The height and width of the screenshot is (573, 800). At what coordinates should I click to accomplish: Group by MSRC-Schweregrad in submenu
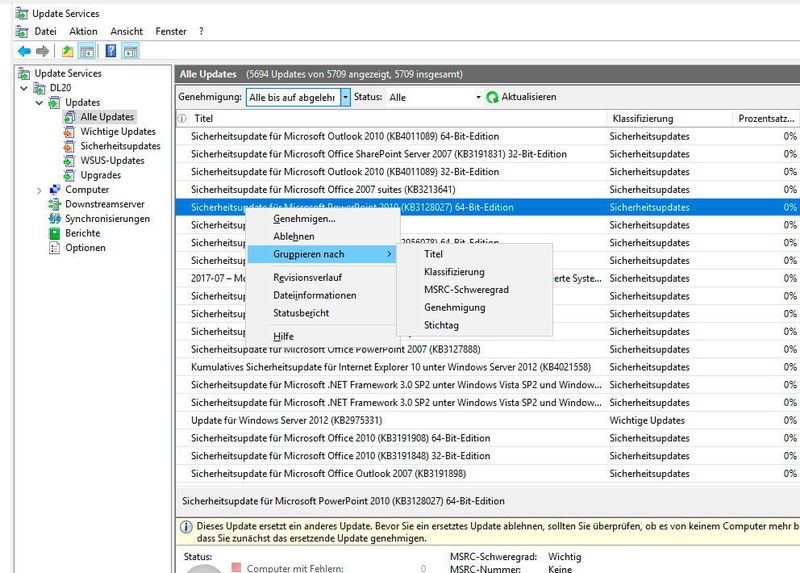click(474, 290)
